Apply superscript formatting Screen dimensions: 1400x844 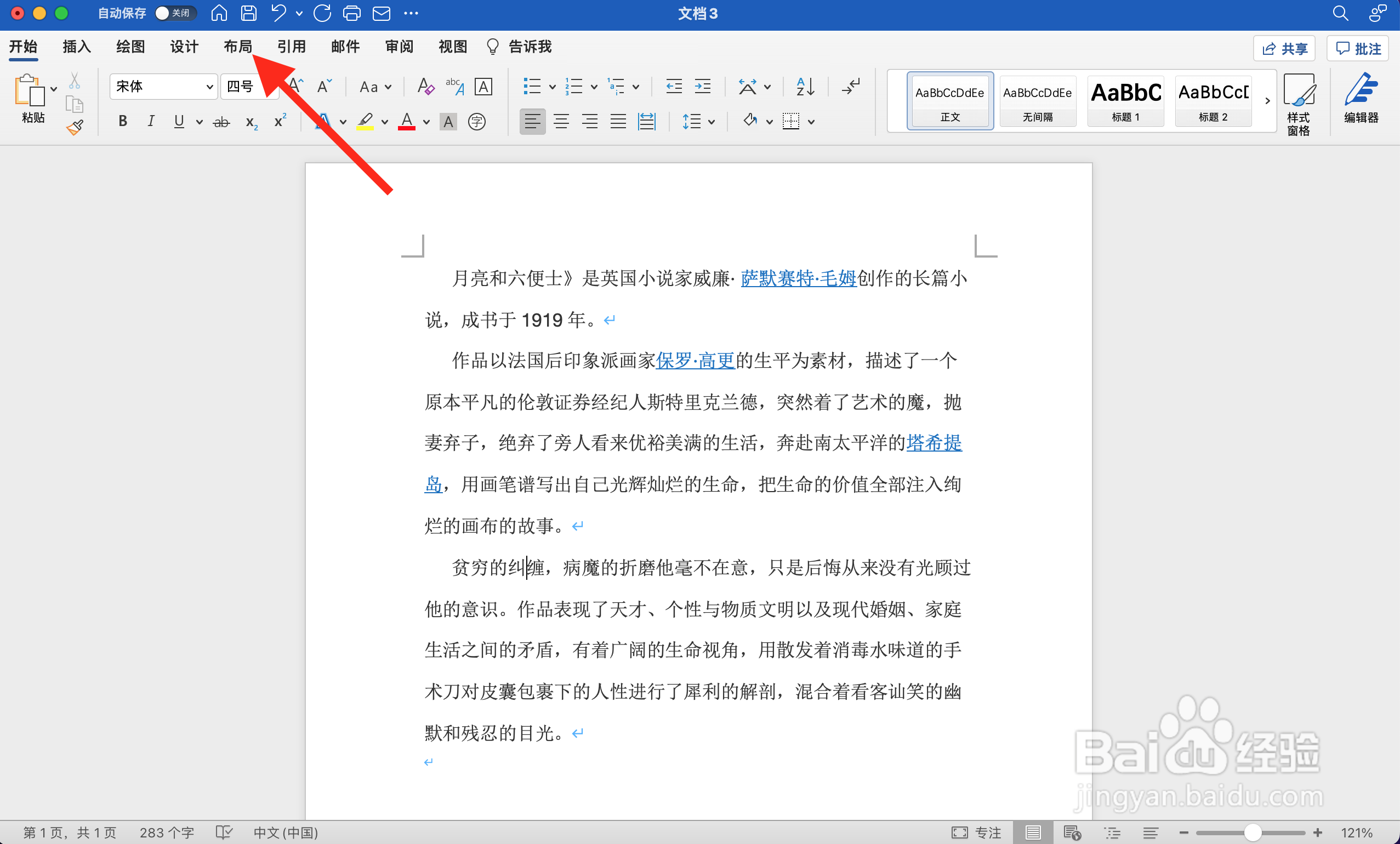(280, 121)
